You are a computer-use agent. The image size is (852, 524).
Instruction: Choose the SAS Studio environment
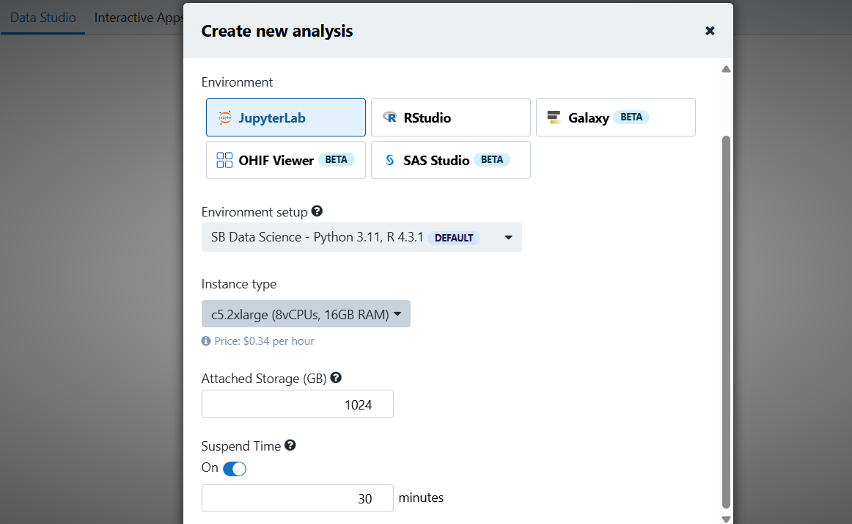451,160
